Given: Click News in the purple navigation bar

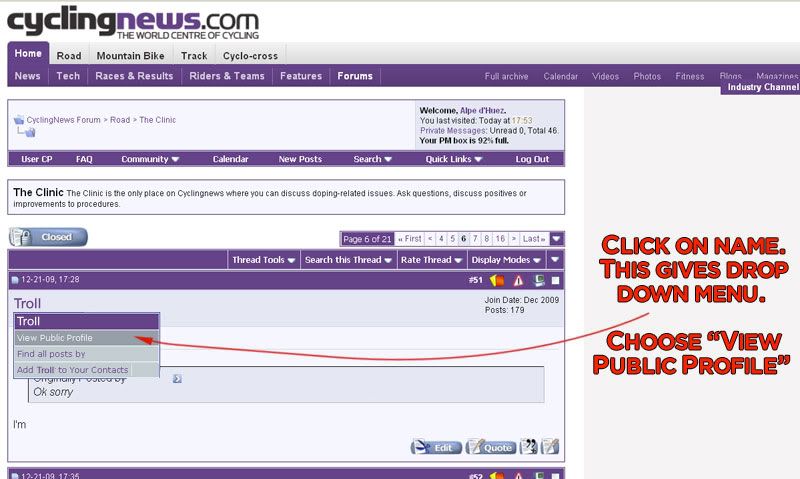Looking at the screenshot, I should click(28, 75).
